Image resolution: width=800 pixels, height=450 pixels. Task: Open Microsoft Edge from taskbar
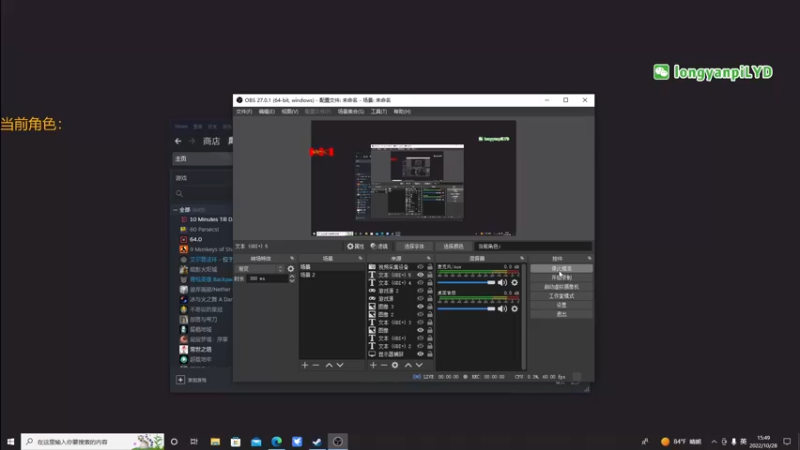click(x=277, y=441)
